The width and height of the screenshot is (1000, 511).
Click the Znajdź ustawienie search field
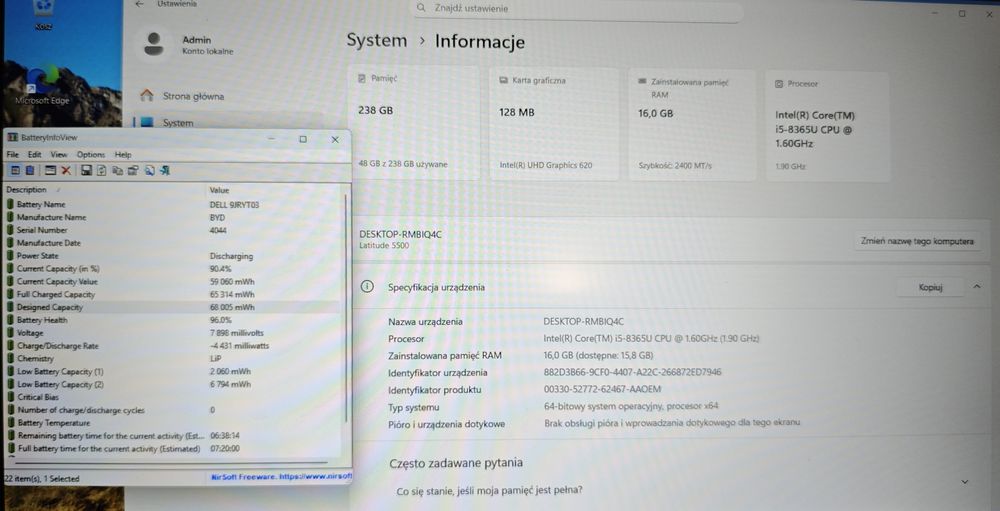click(578, 10)
